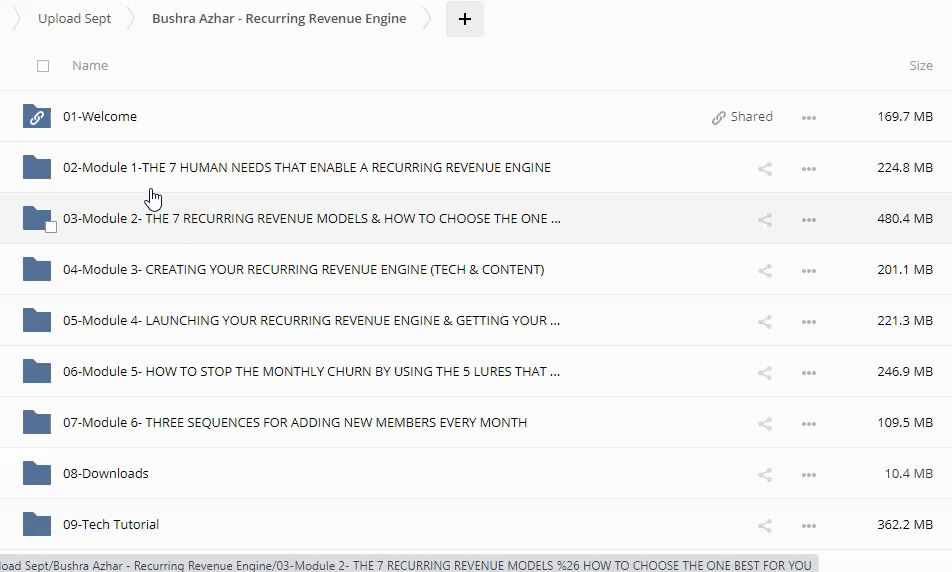This screenshot has height=572, width=952.
Task: Click the 07-Module 6 folder icon
Action: 37,422
